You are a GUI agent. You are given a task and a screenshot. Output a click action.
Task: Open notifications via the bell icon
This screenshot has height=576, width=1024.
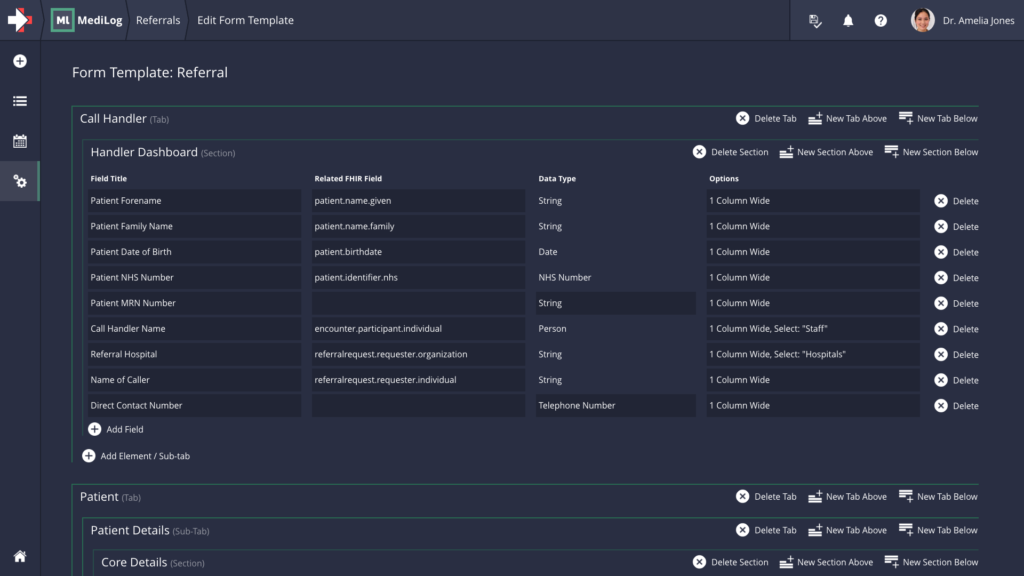coord(847,19)
